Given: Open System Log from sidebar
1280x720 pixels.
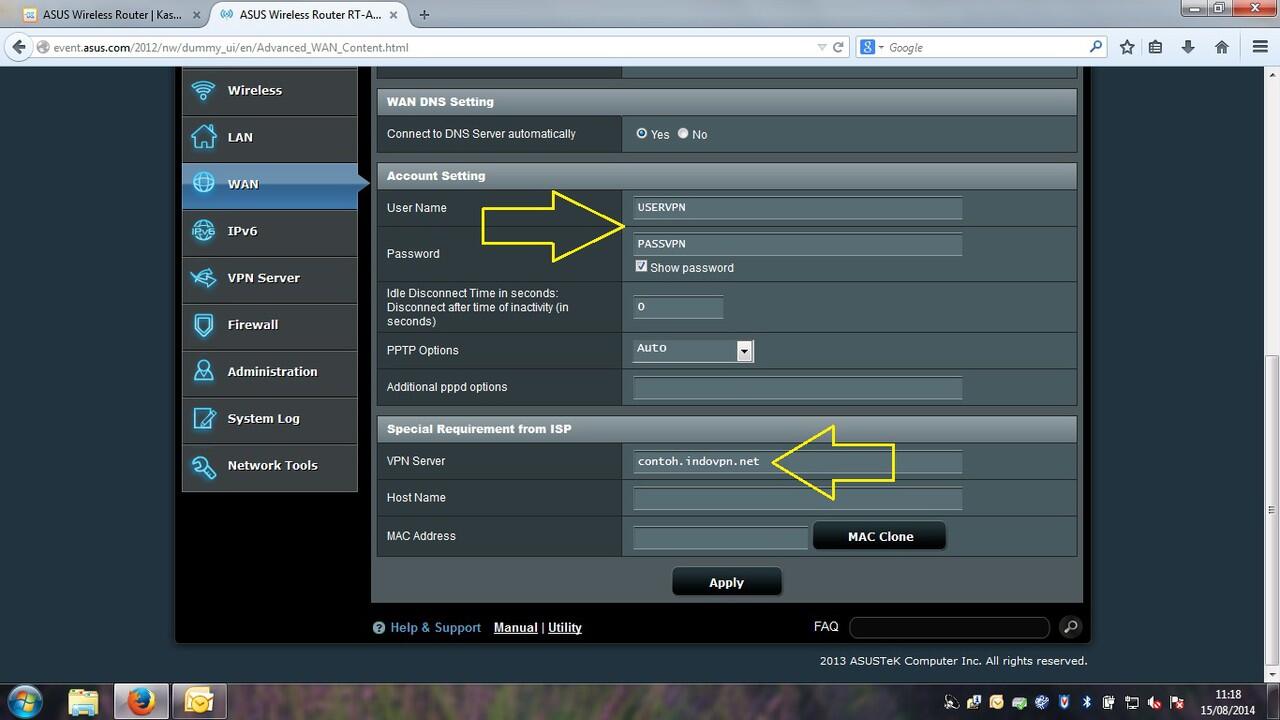Looking at the screenshot, I should (270, 418).
